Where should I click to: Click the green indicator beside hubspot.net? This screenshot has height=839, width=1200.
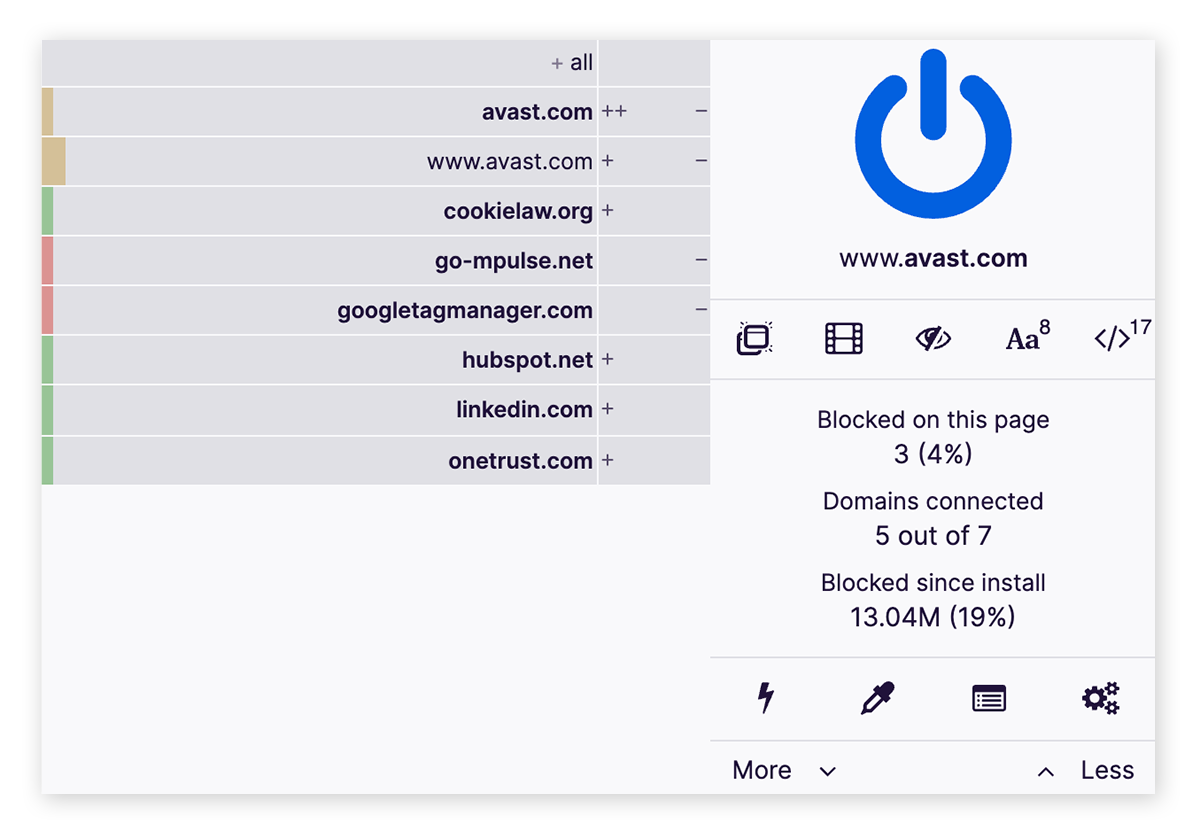[48, 360]
